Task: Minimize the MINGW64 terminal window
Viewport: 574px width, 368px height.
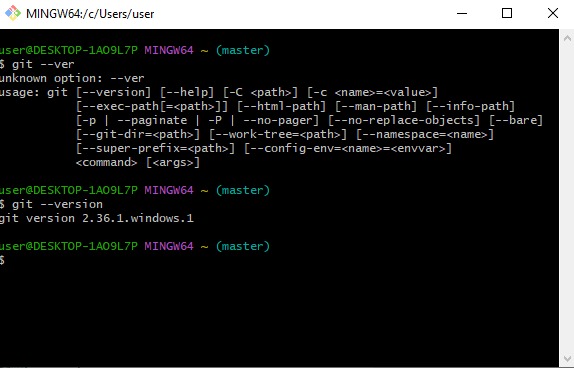Action: click(x=462, y=14)
